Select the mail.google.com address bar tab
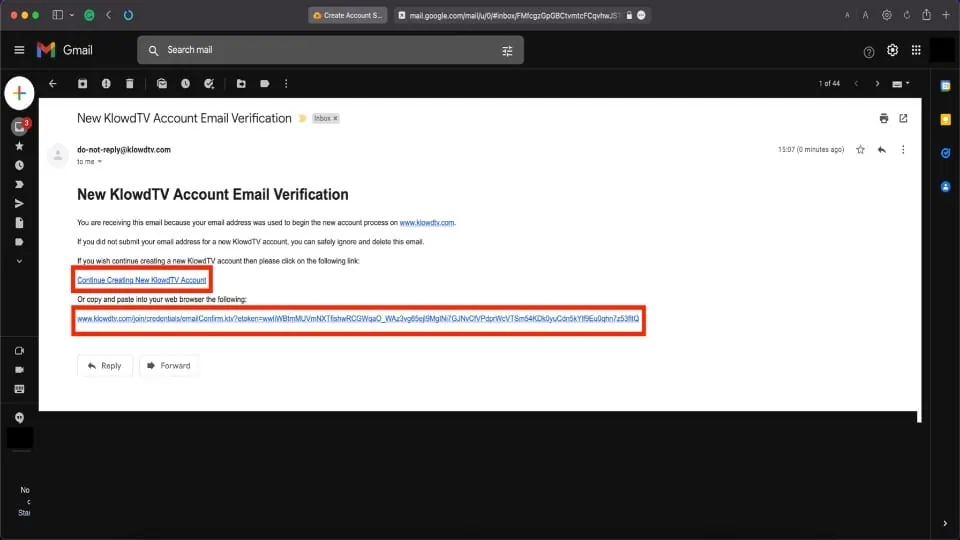Viewport: 960px width, 540px height. (x=521, y=15)
